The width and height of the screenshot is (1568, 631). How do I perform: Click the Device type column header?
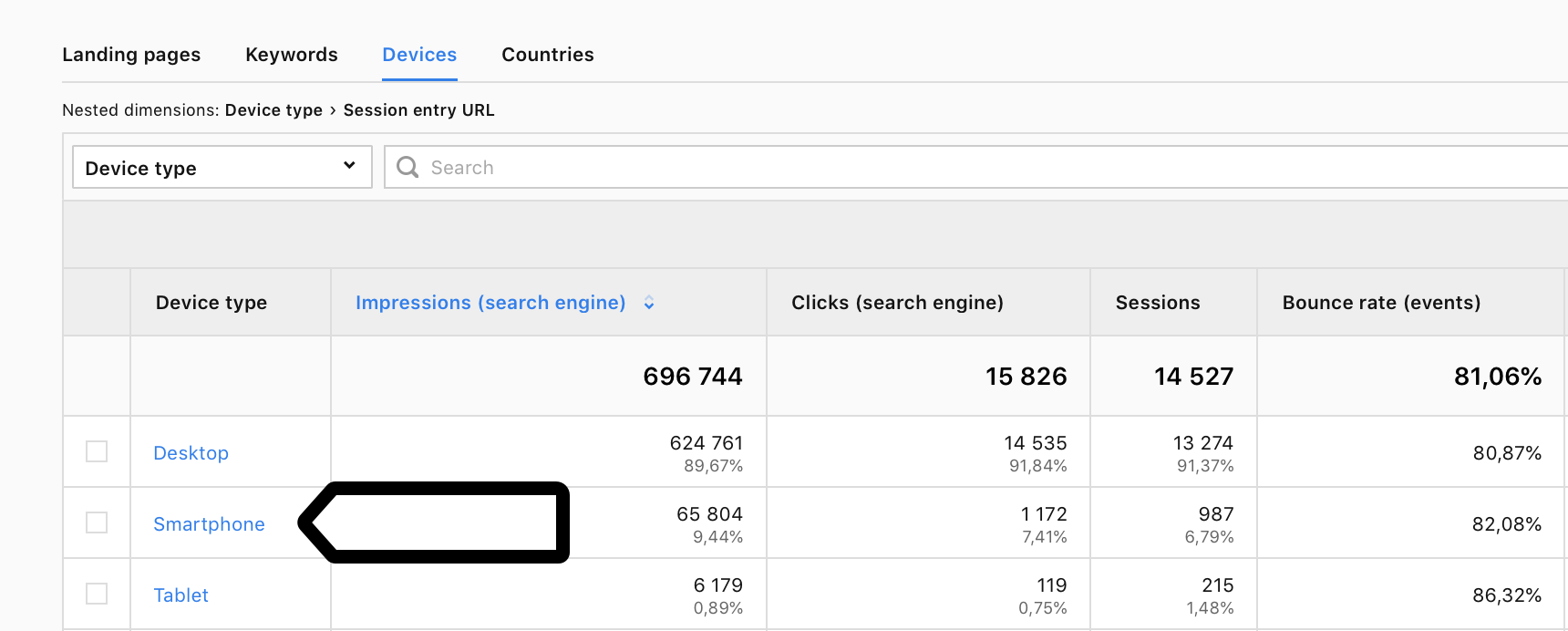211,303
